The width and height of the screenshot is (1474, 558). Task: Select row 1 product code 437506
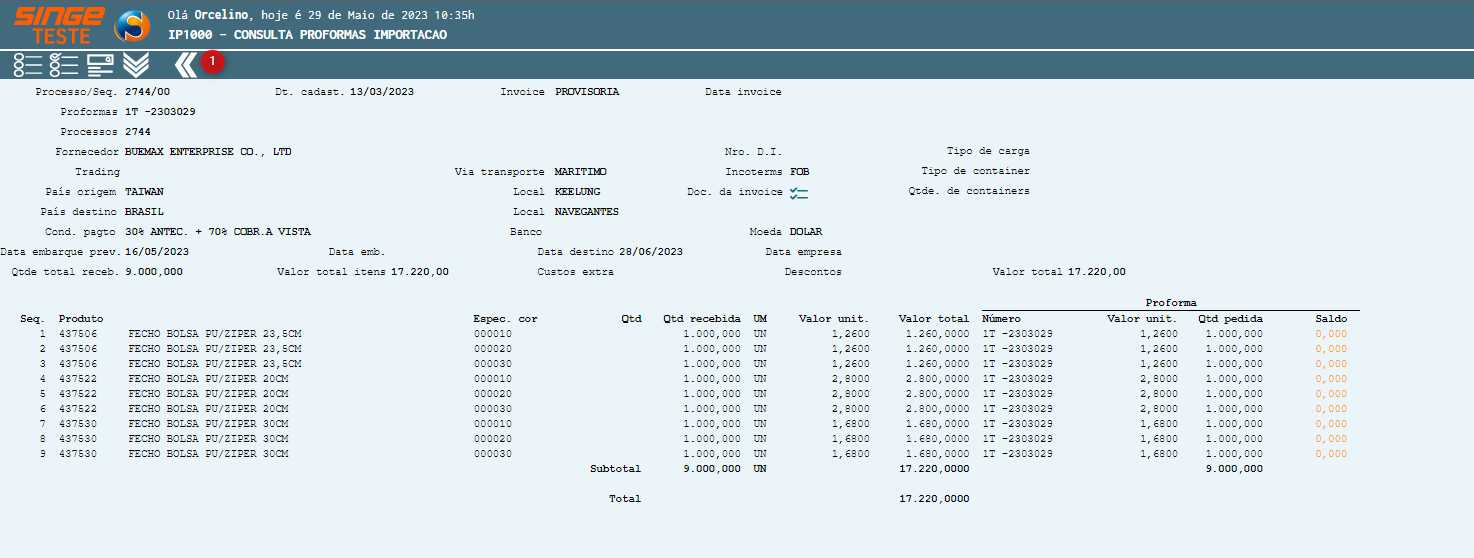[78, 334]
